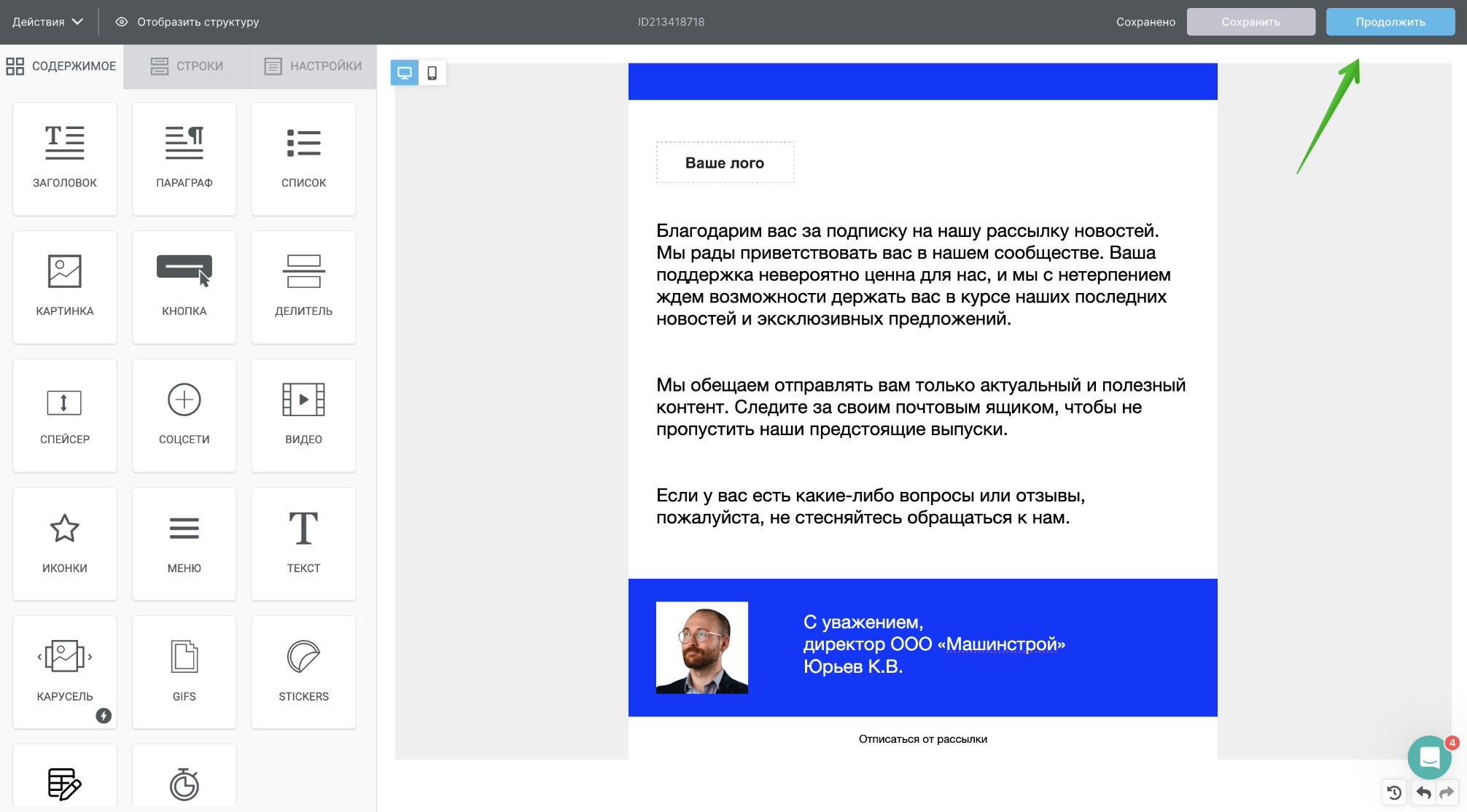Click the С уважением signature text
Viewport: 1467px width, 812px height.
pos(934,644)
